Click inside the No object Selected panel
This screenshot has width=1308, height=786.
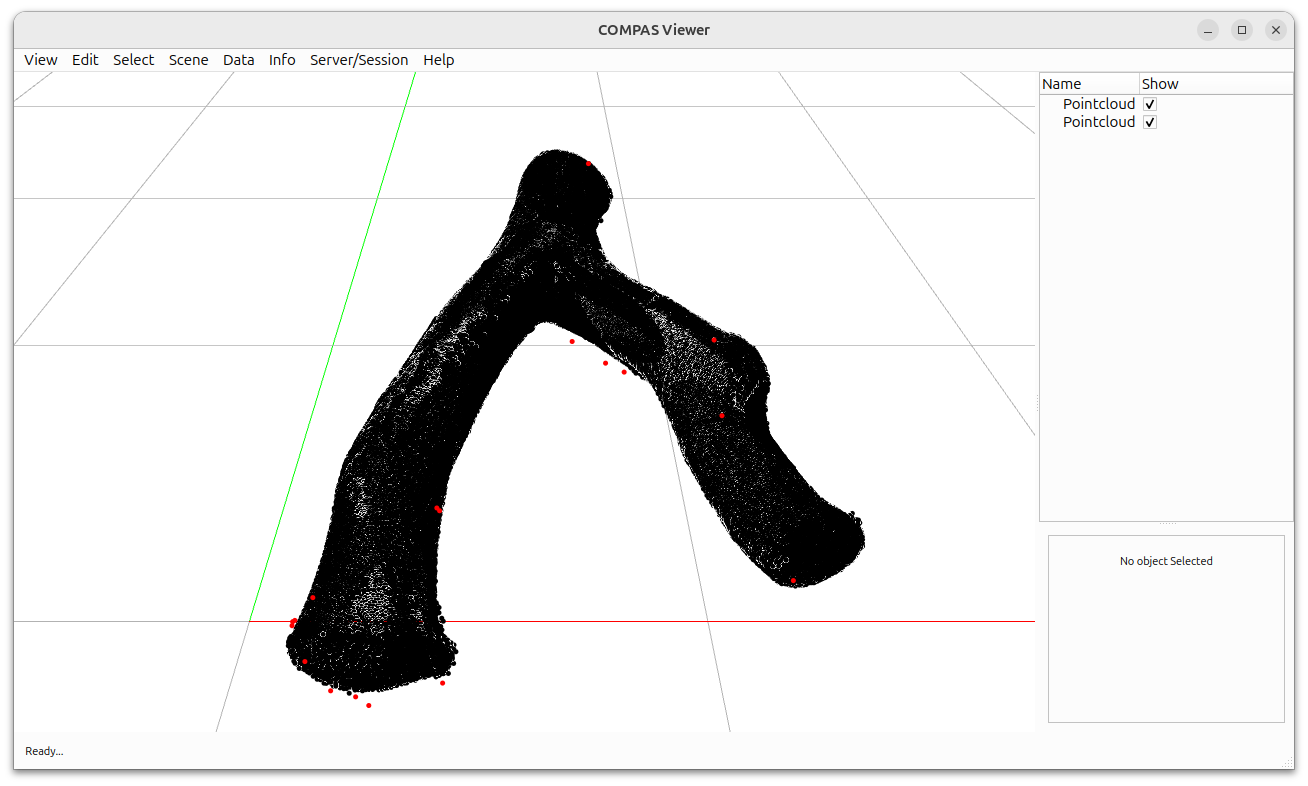click(1166, 628)
